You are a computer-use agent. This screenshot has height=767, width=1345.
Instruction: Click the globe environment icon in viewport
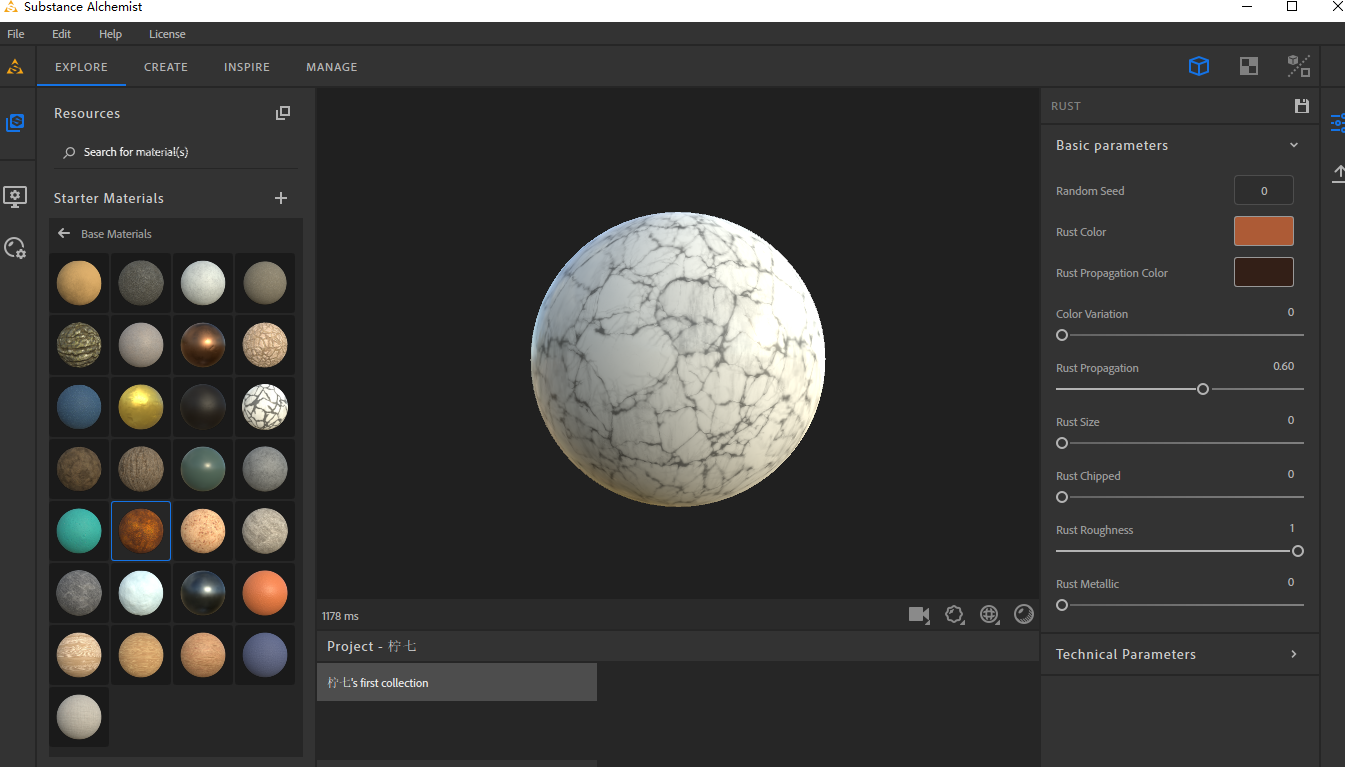coord(989,614)
